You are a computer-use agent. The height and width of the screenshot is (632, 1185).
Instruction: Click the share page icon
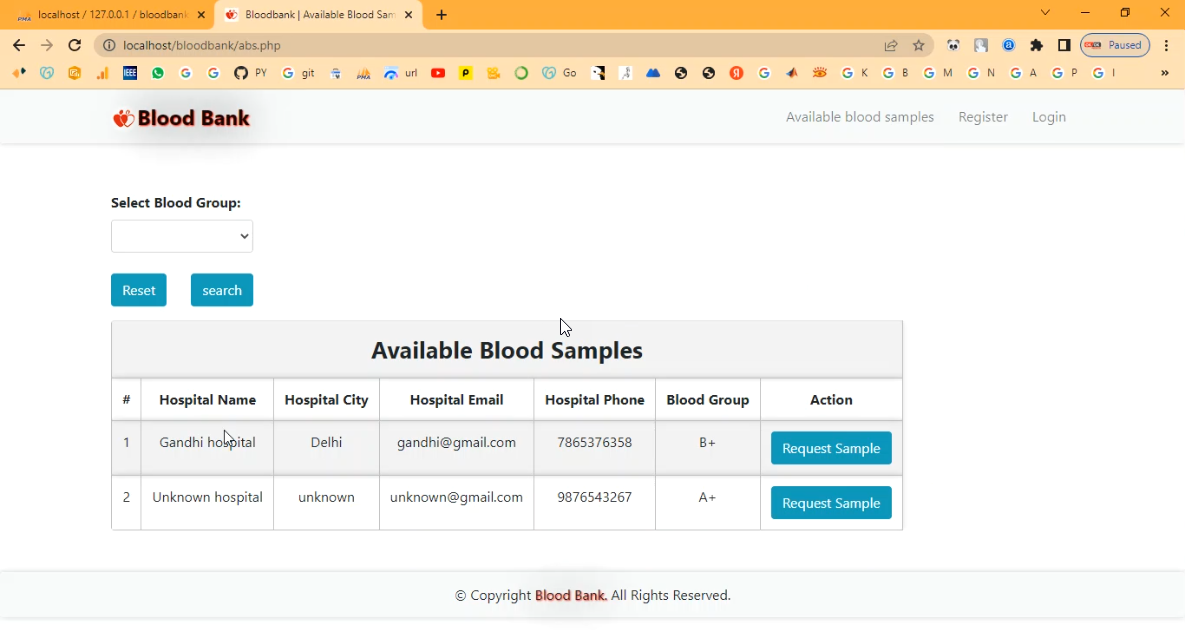pos(891,45)
